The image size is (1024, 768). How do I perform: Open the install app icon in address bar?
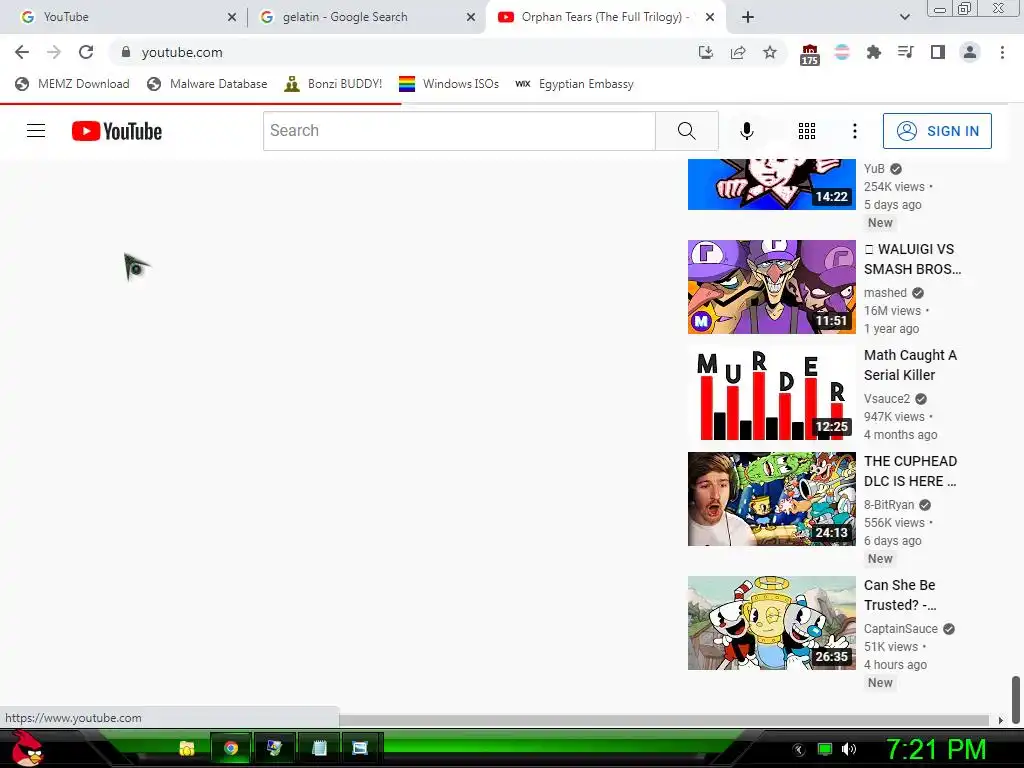click(705, 52)
